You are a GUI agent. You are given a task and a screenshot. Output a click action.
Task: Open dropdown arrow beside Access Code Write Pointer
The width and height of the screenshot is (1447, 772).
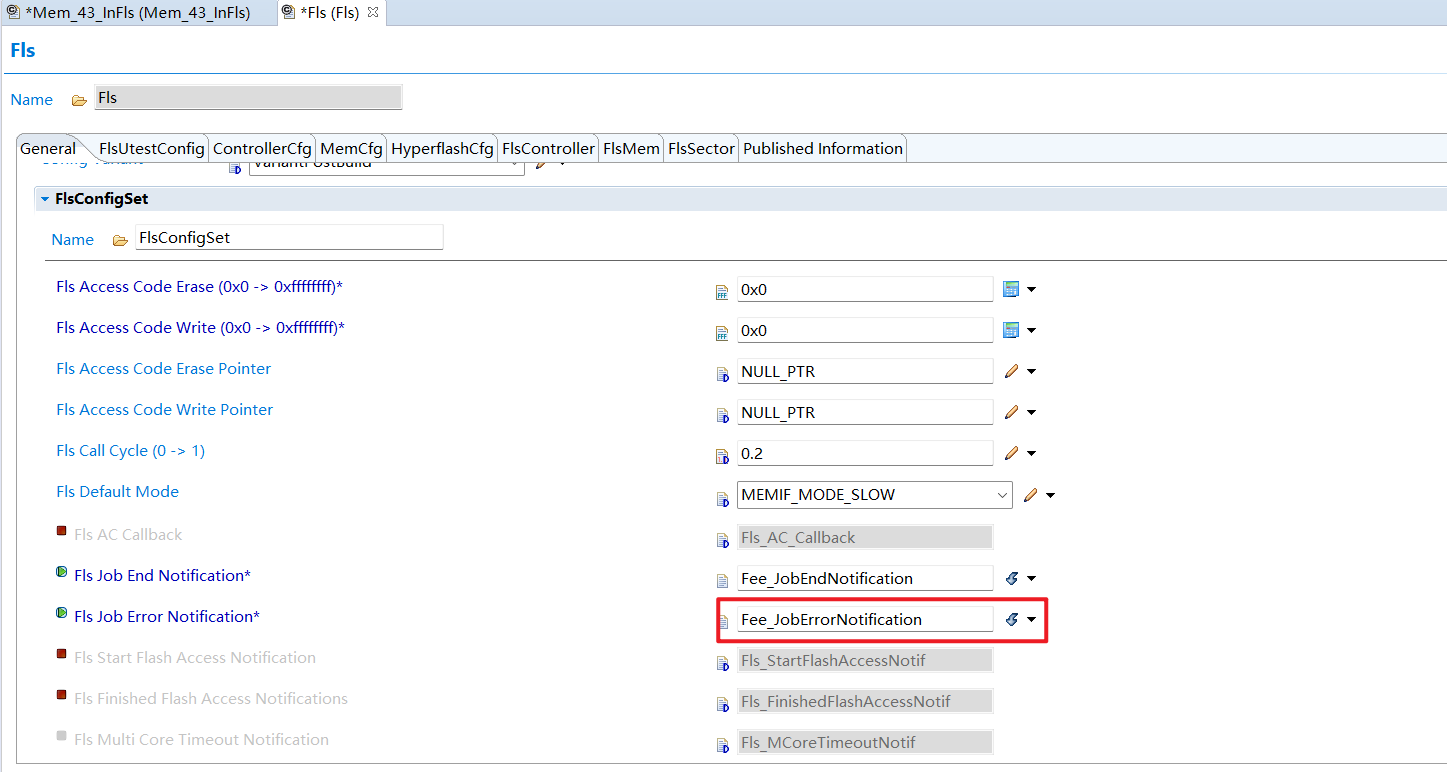[x=1031, y=412]
